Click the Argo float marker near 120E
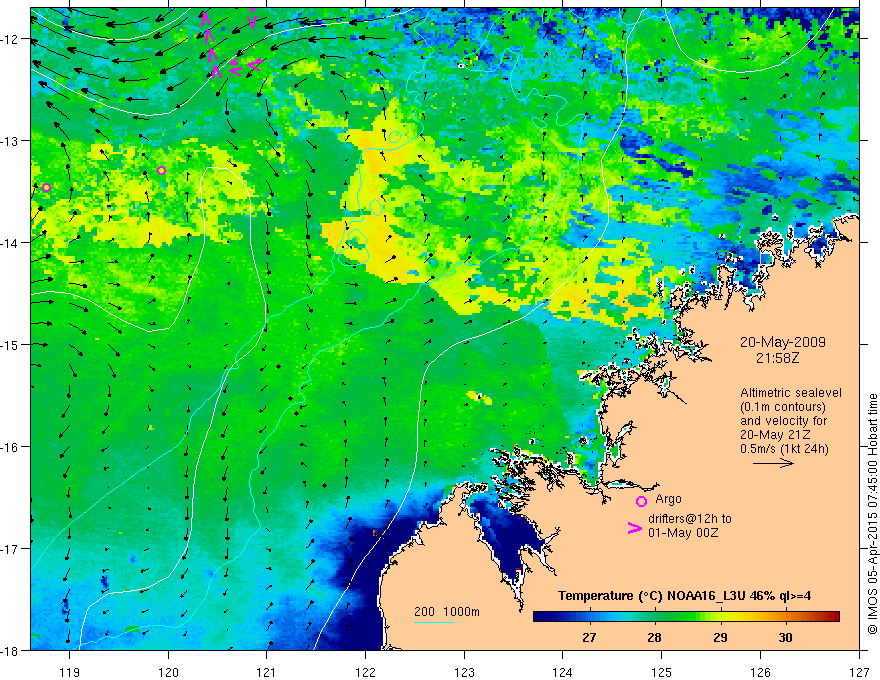This screenshot has width=880, height=680. pyautogui.click(x=162, y=171)
